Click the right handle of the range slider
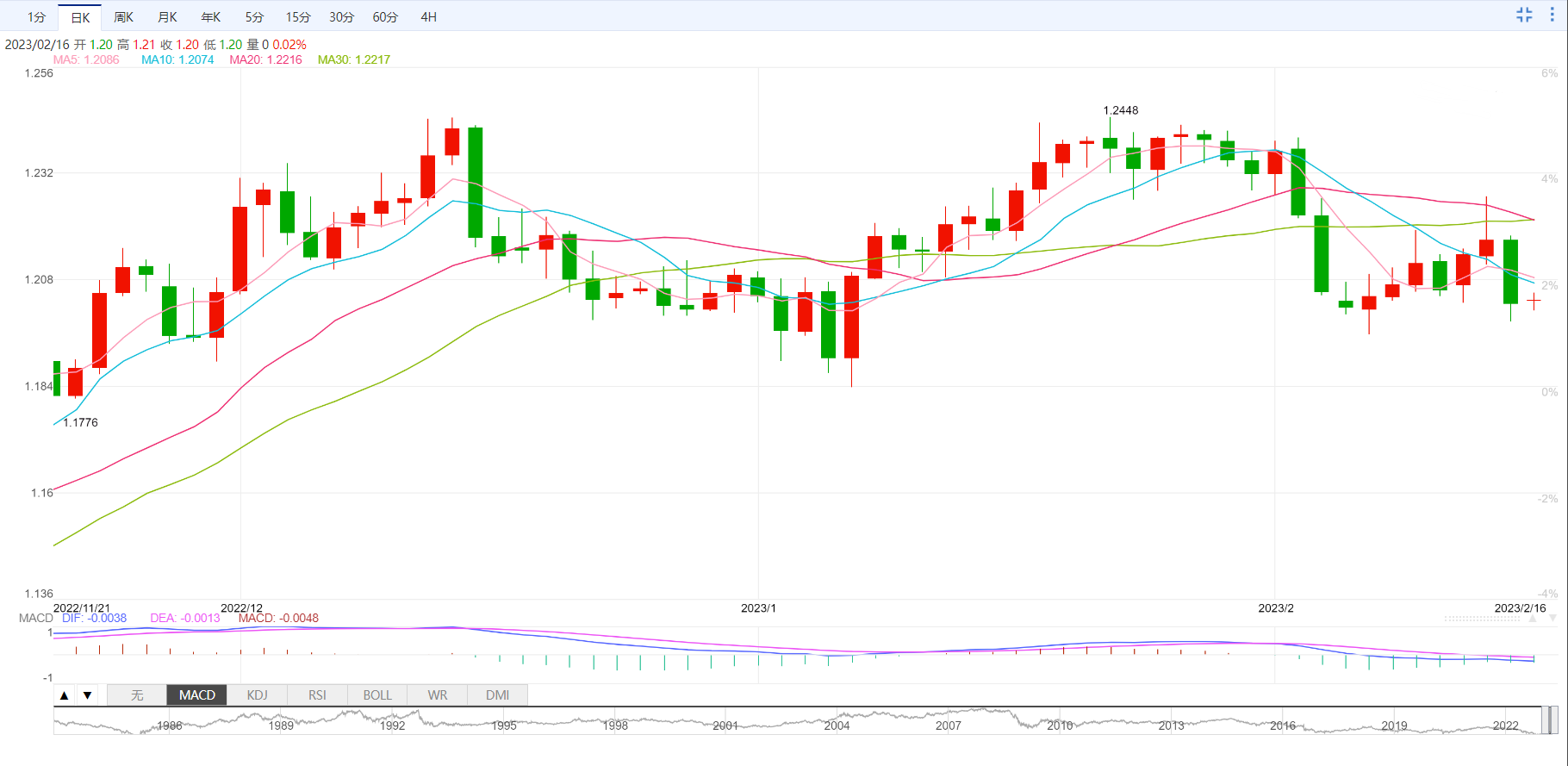This screenshot has width=1568, height=766. tap(1554, 719)
